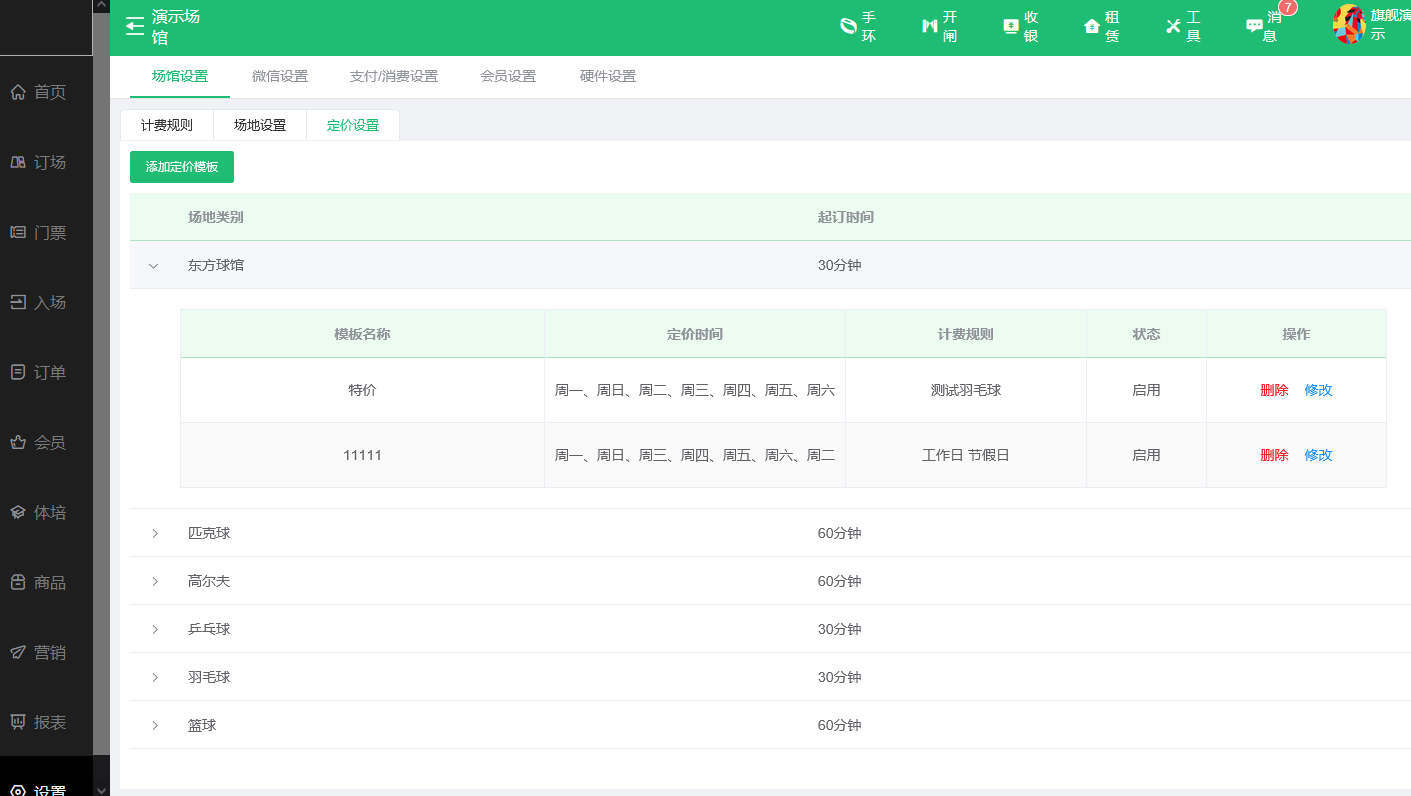The image size is (1411, 796).
Task: Expand the 高尔夫 row
Action: 155,582
